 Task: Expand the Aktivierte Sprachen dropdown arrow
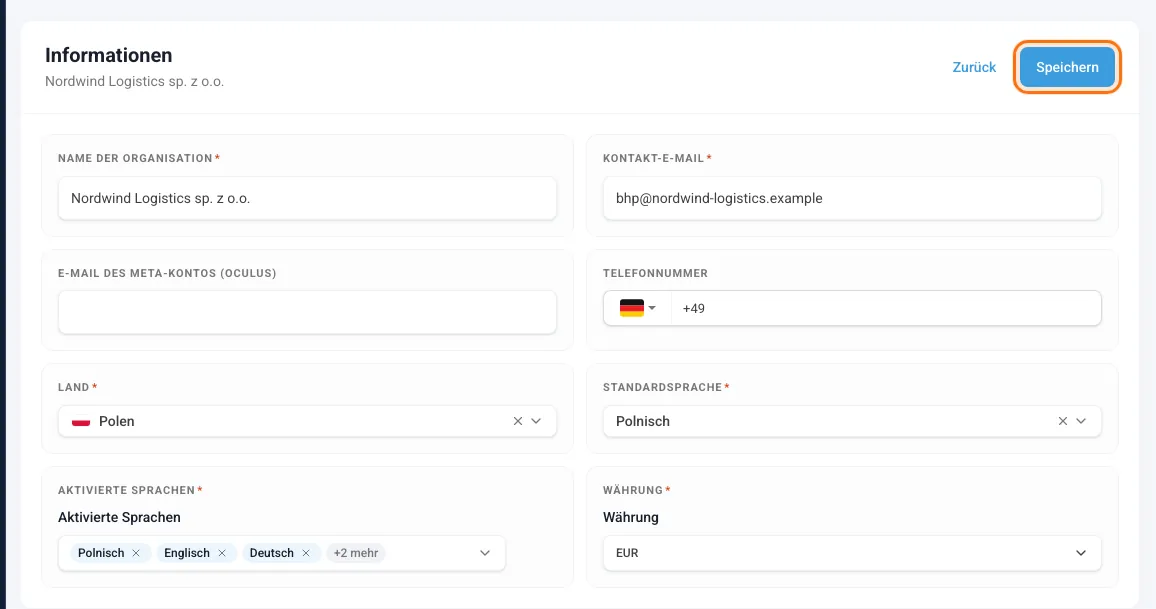point(484,553)
